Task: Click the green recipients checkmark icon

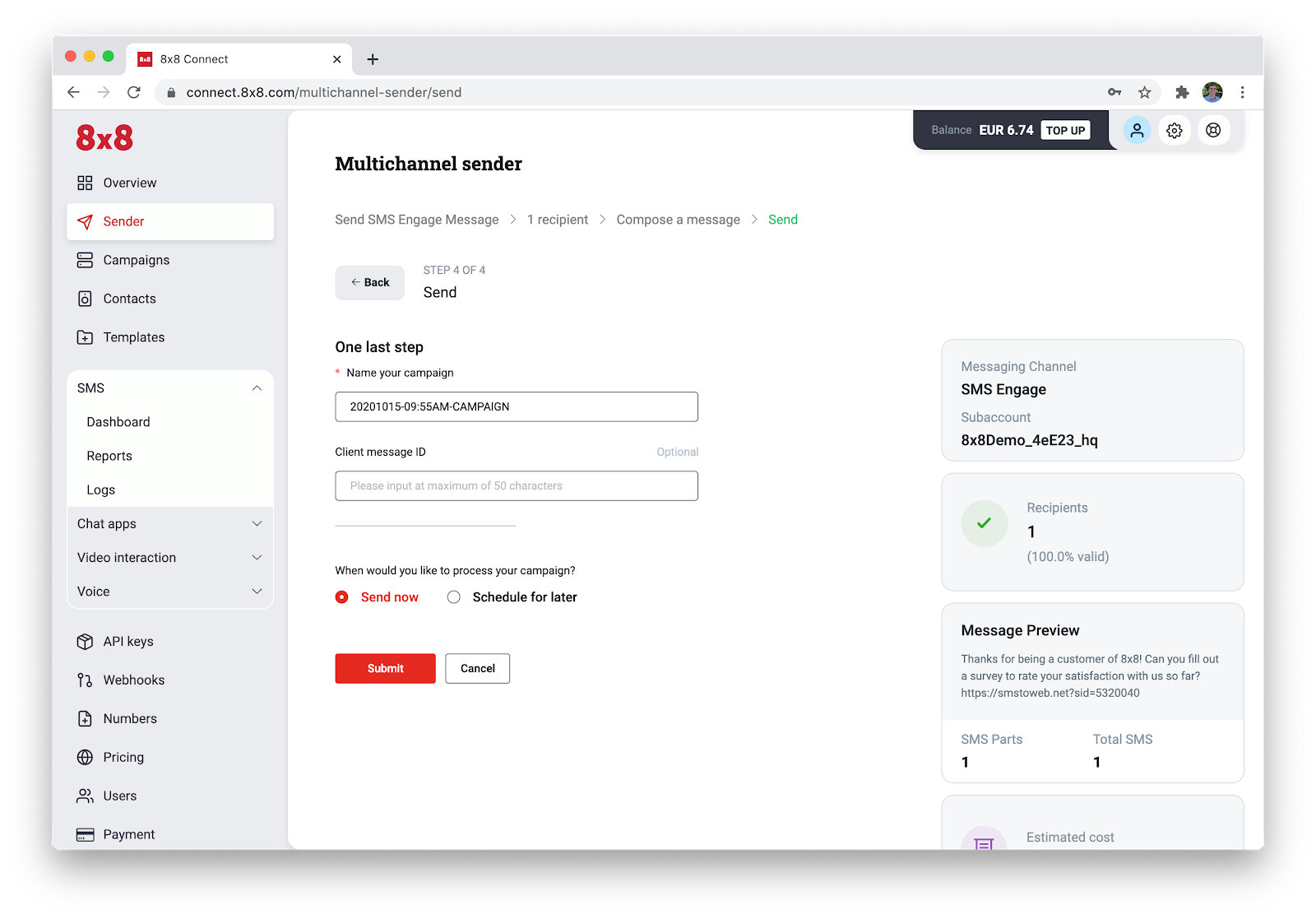Action: [x=985, y=523]
